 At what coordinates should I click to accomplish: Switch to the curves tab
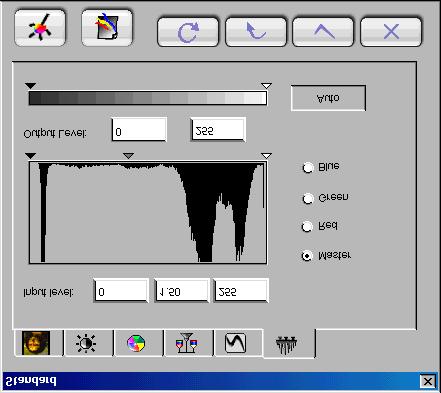click(236, 343)
